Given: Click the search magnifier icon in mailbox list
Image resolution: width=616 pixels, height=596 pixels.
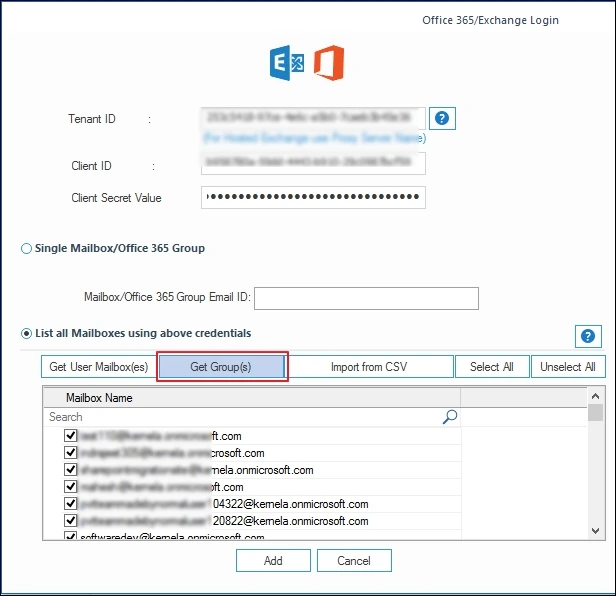Looking at the screenshot, I should [x=450, y=416].
